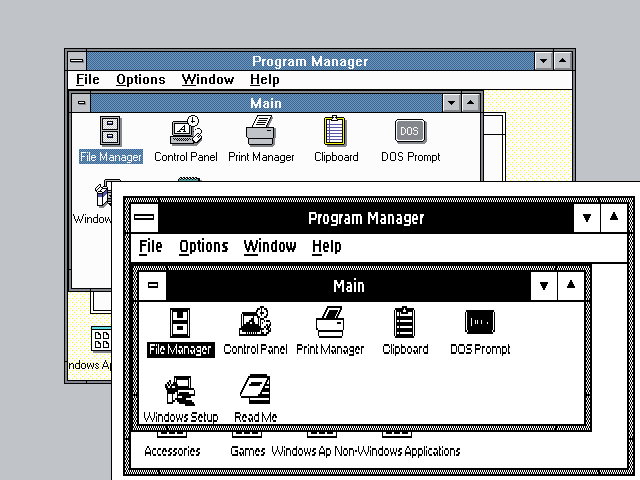Open the Options menu in the color window
The image size is (640, 480).
[x=140, y=80]
